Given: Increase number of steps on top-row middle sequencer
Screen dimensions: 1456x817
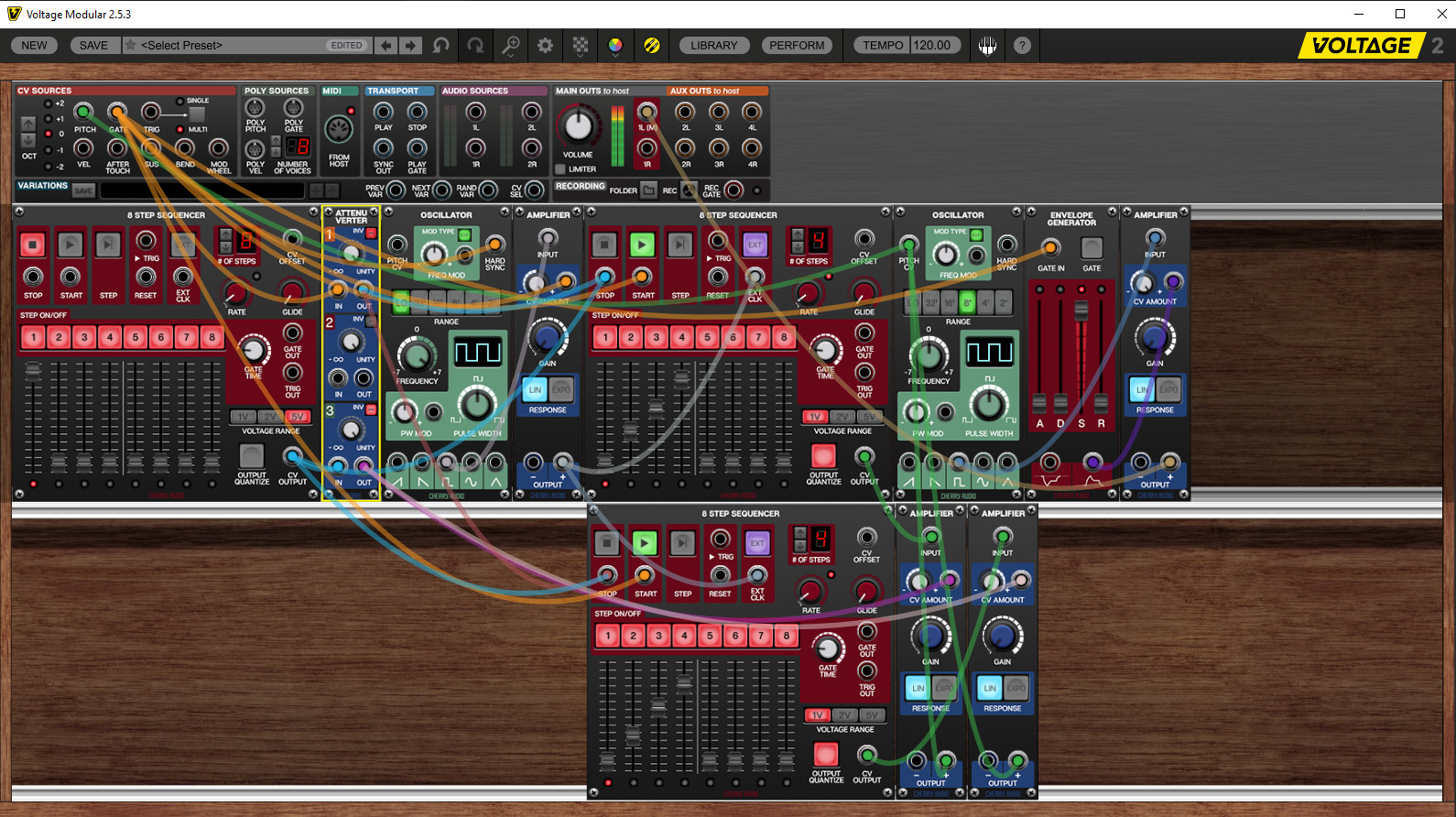Looking at the screenshot, I should pos(797,235).
